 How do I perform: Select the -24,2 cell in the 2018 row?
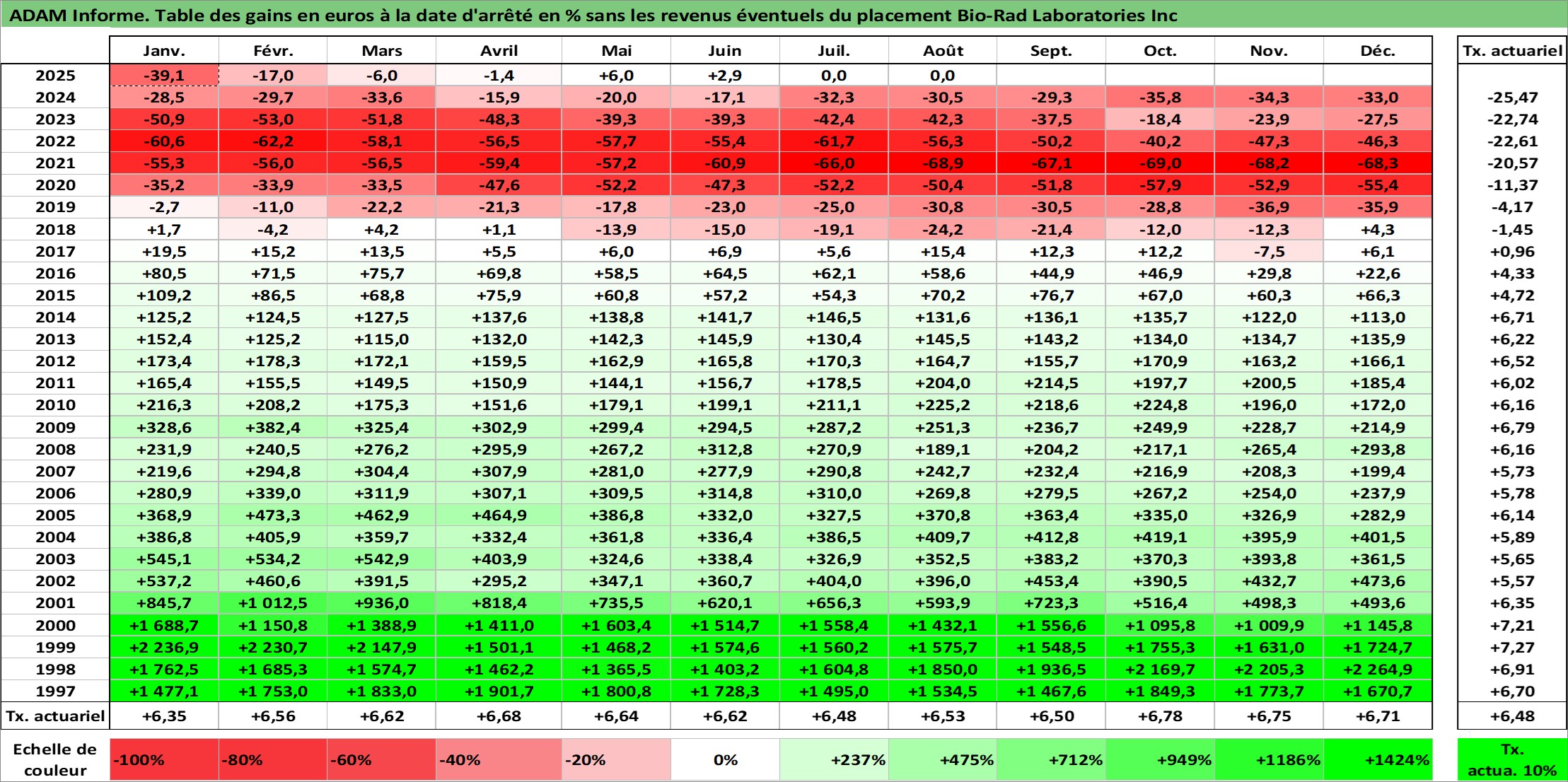click(943, 230)
